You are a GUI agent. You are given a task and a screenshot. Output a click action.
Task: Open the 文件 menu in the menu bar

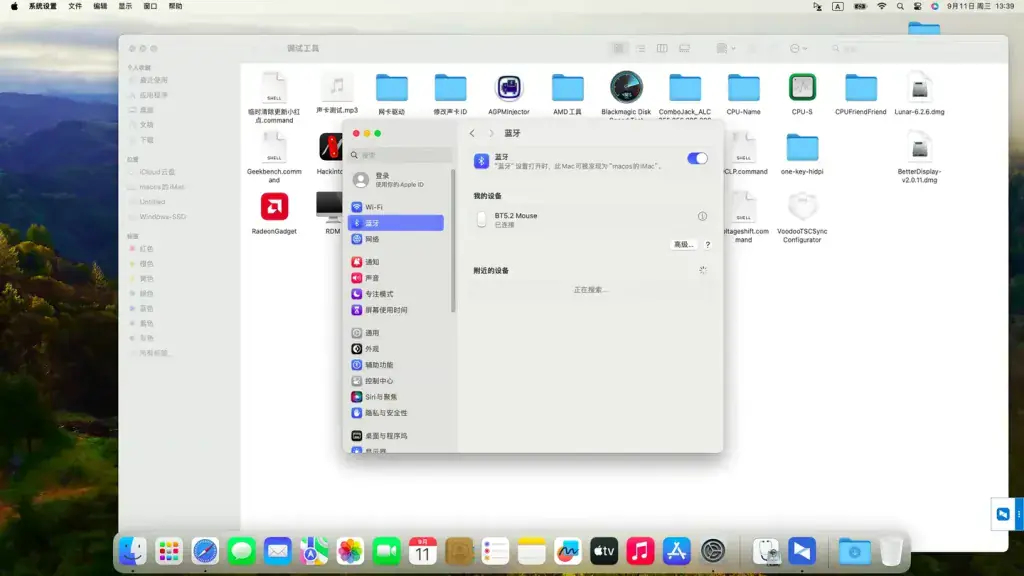click(75, 7)
